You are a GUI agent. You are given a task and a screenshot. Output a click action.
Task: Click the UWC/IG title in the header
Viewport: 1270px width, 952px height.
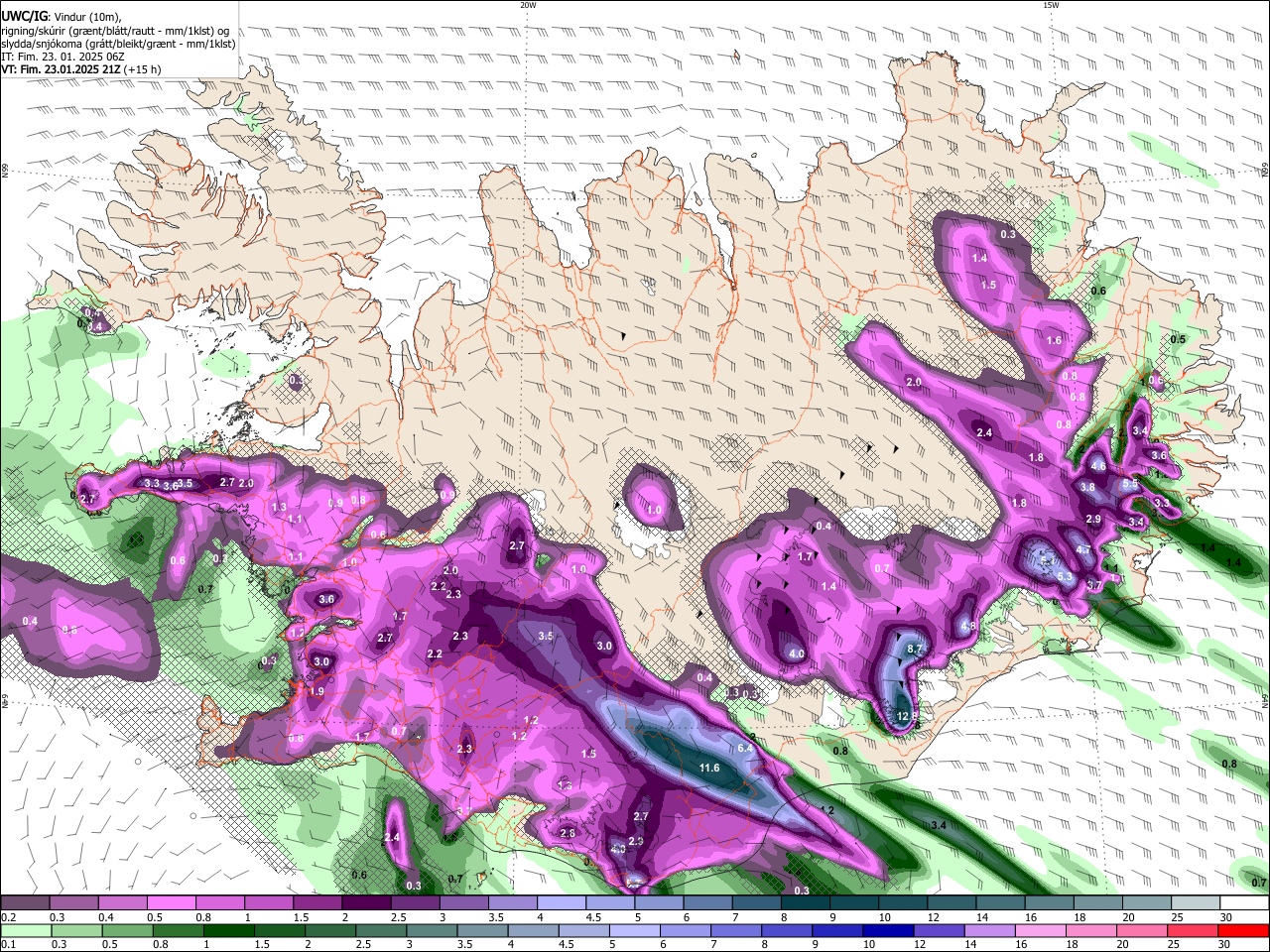pos(25,15)
